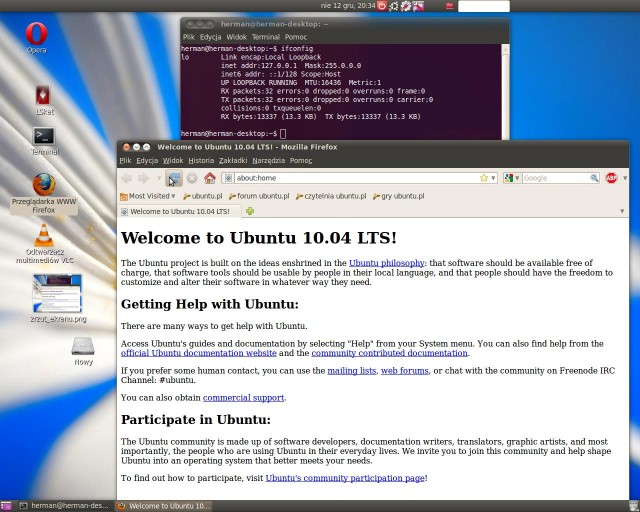Viewport: 640px width, 512px height.
Task: Expand the Most Visited bookmarks menu
Action: point(147,196)
